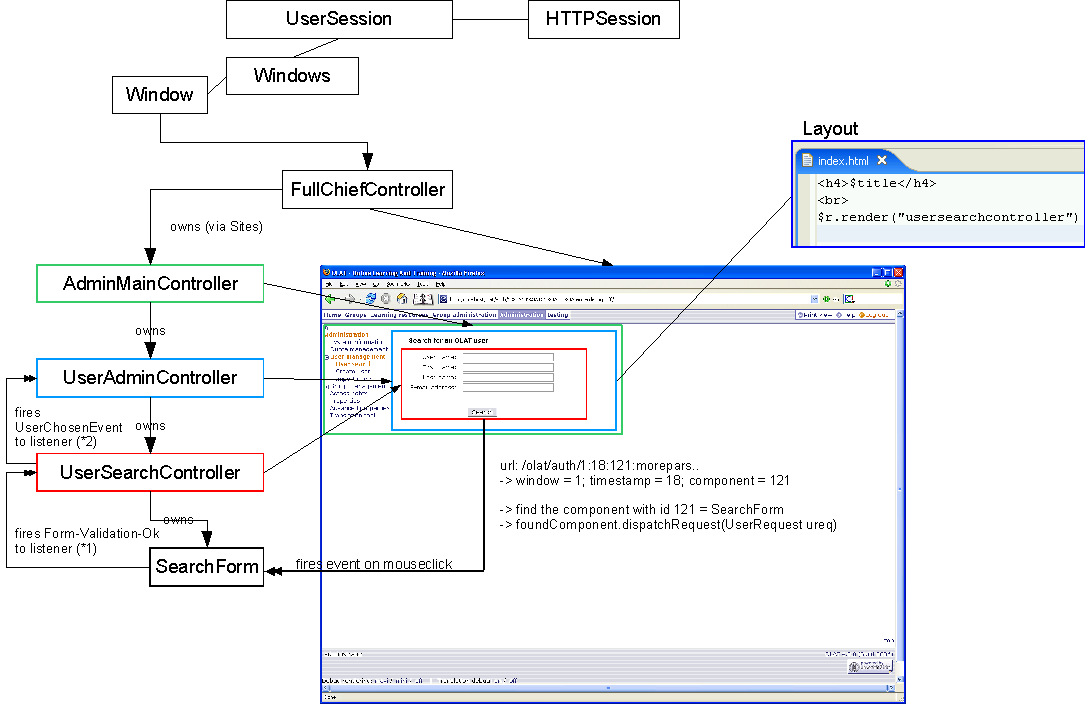Click the Search button in OLAT form
Viewport: 1088px width, 706px height.
[x=482, y=412]
